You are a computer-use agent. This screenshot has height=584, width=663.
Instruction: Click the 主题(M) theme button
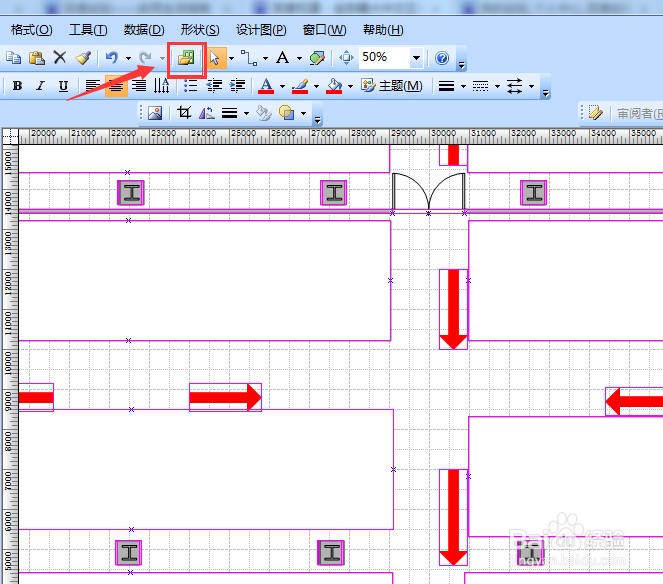pyautogui.click(x=392, y=86)
